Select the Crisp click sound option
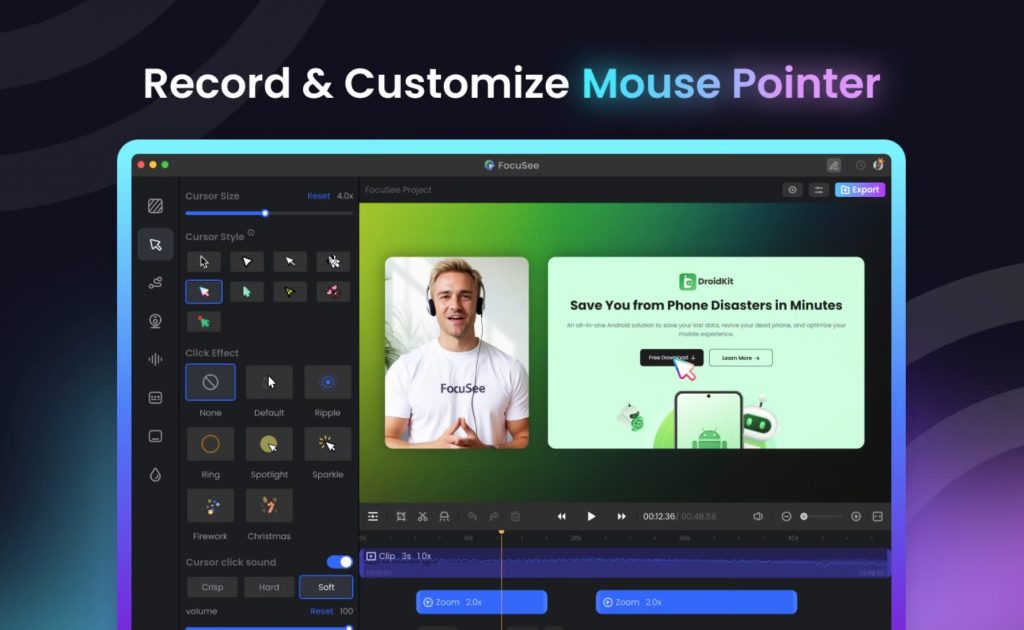Image resolution: width=1024 pixels, height=630 pixels. coord(212,587)
